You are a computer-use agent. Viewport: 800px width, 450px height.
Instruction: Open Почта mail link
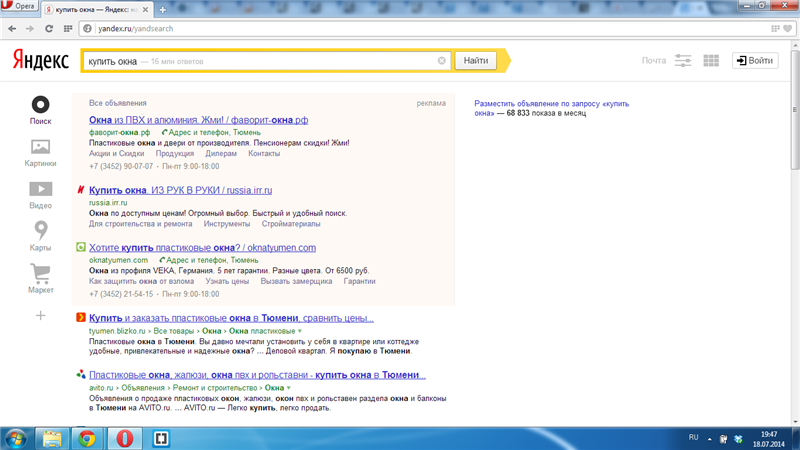654,60
